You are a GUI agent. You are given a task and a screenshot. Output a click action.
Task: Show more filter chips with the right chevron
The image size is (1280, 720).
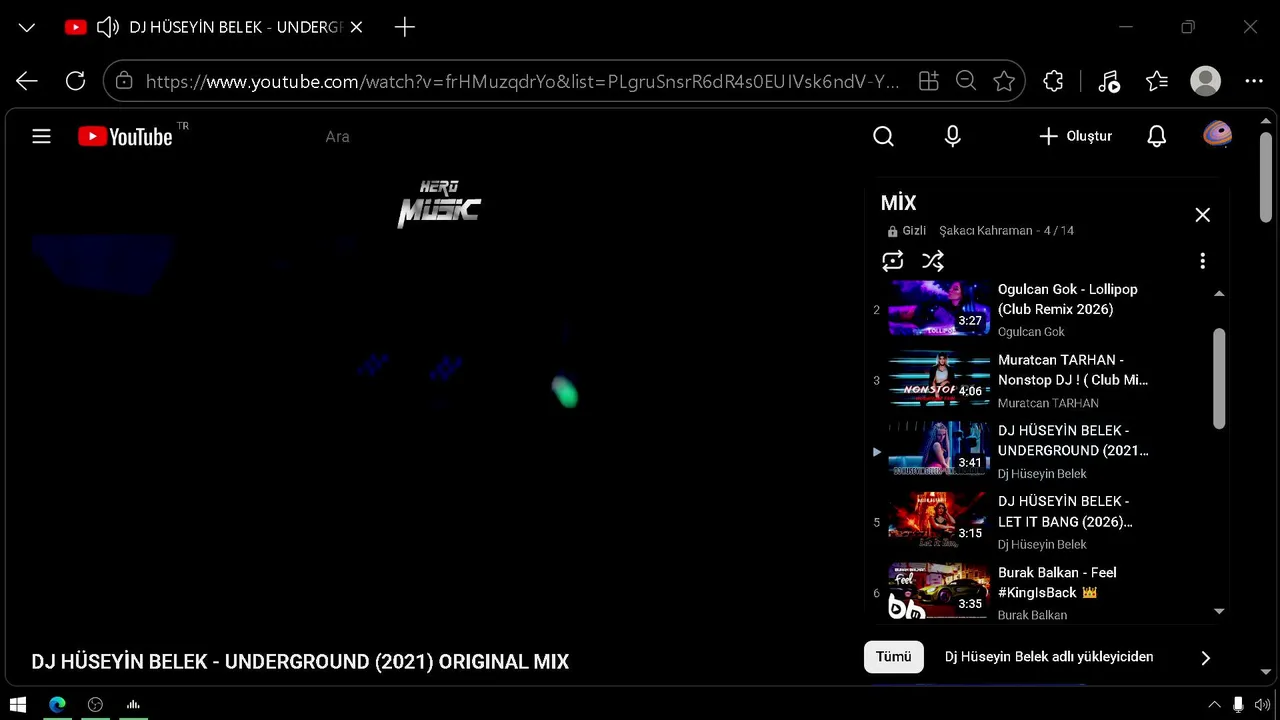tap(1205, 657)
